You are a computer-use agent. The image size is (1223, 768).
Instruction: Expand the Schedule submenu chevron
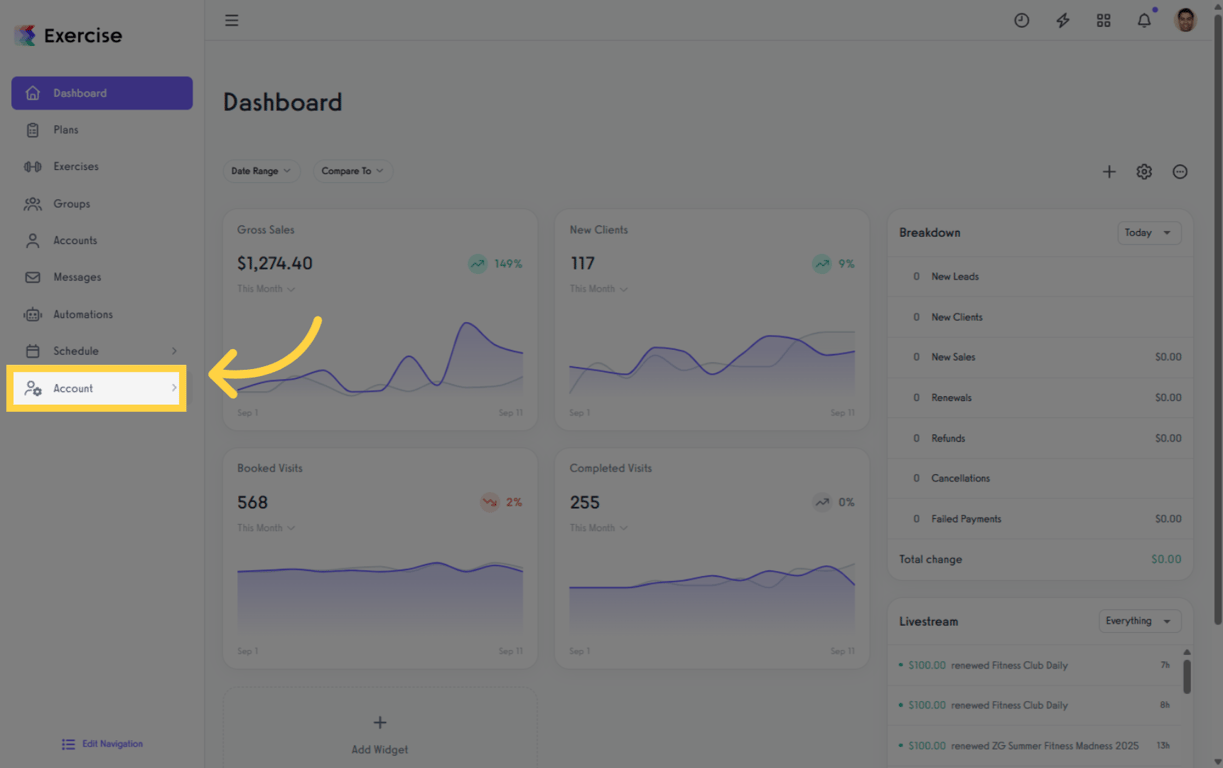[174, 351]
